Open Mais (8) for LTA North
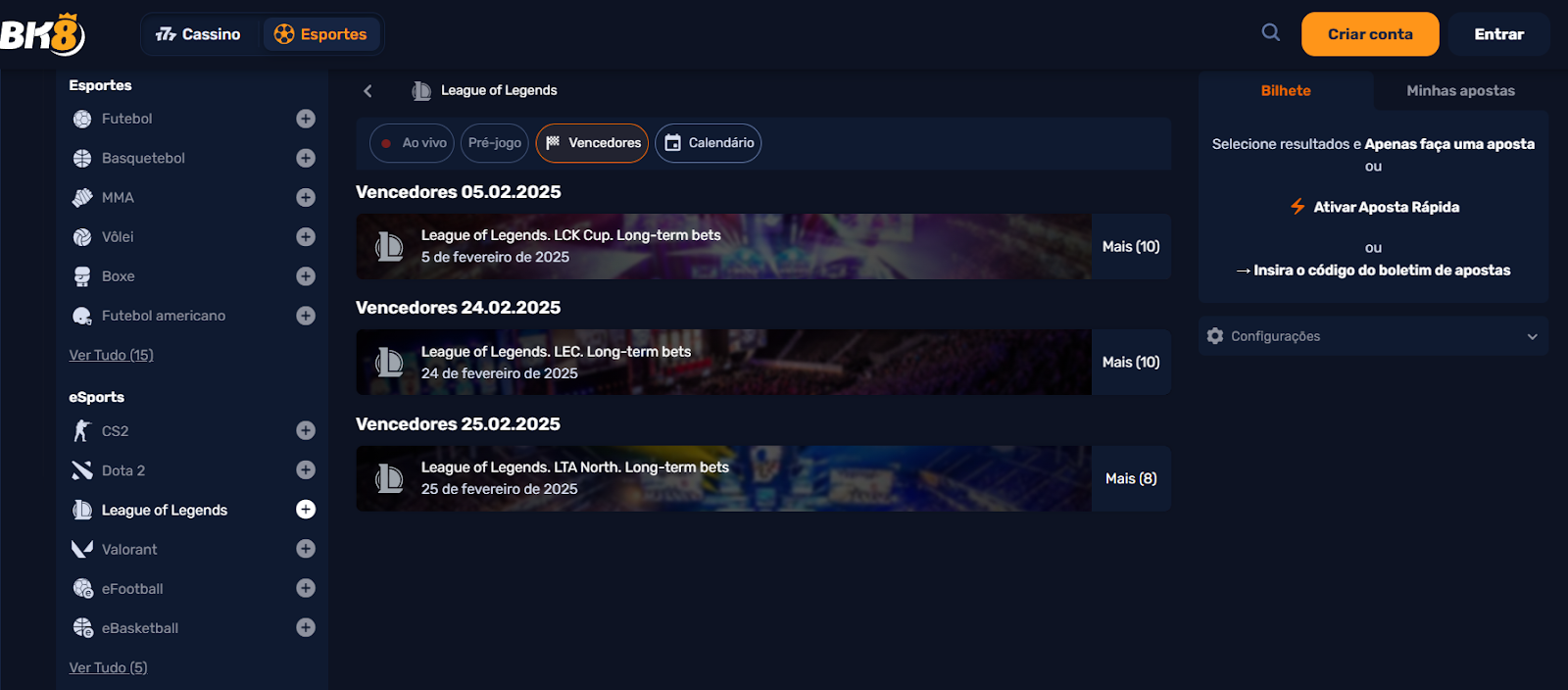 1131,478
